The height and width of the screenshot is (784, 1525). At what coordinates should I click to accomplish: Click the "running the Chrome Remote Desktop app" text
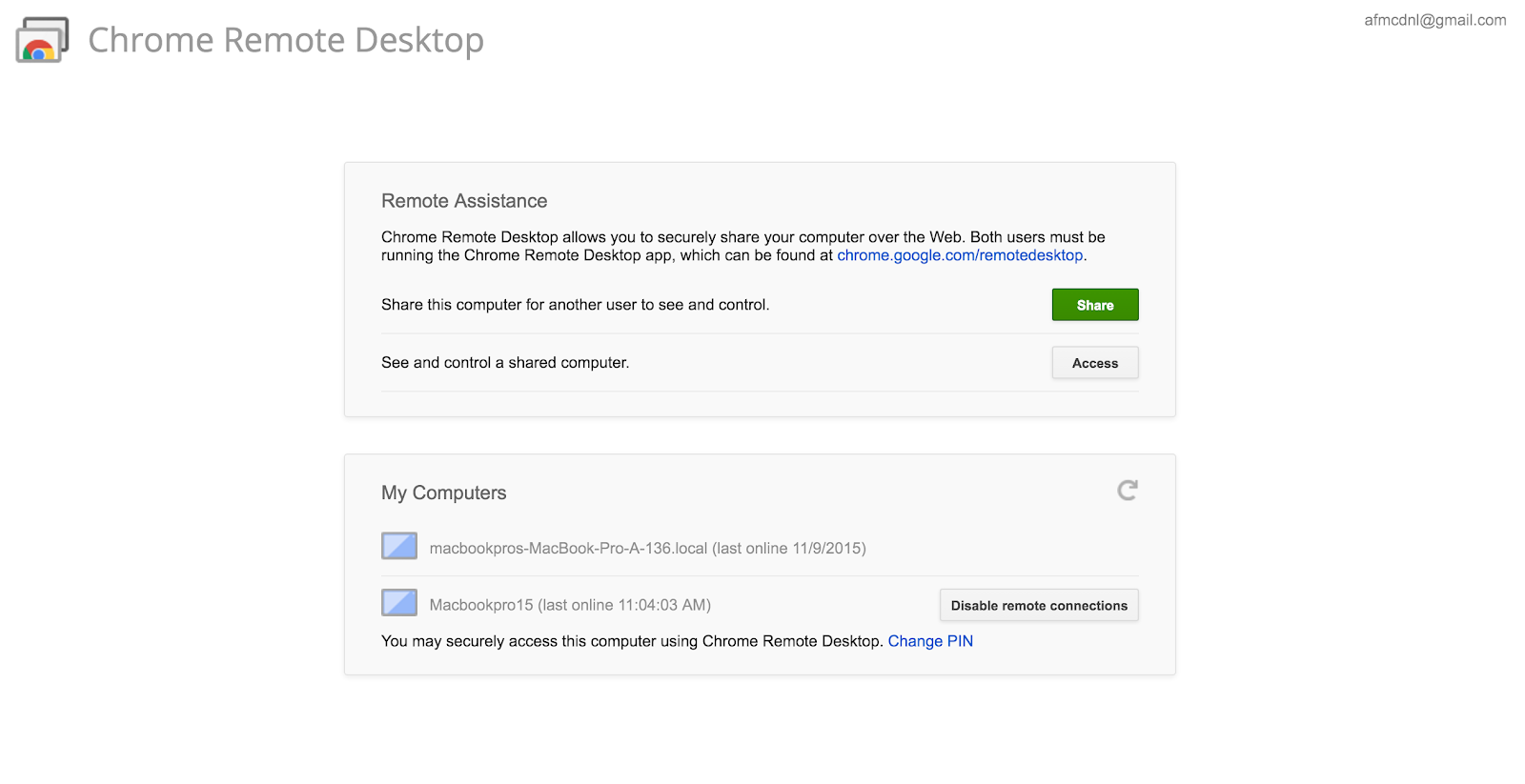(x=606, y=255)
